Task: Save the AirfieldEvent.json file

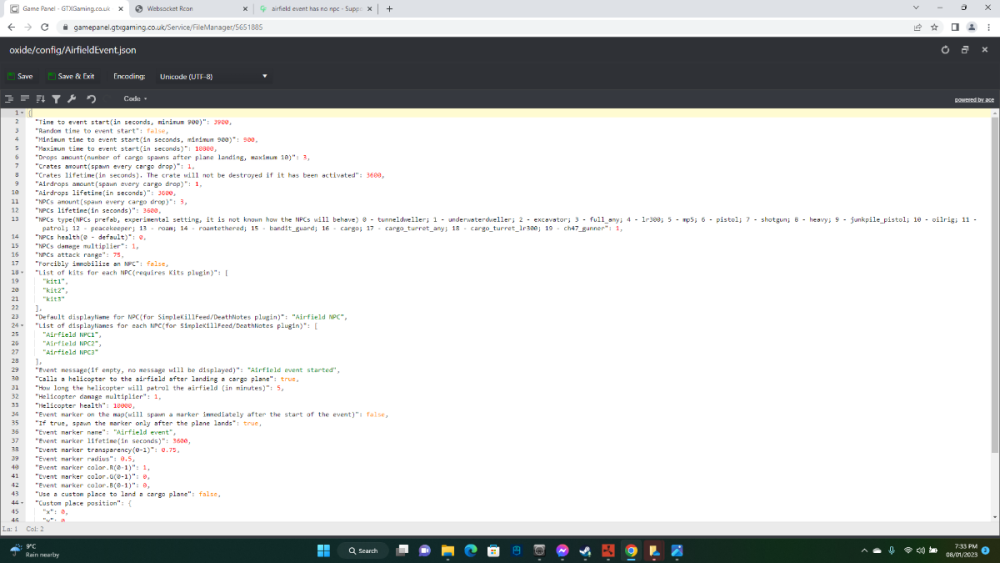Action: [20, 76]
